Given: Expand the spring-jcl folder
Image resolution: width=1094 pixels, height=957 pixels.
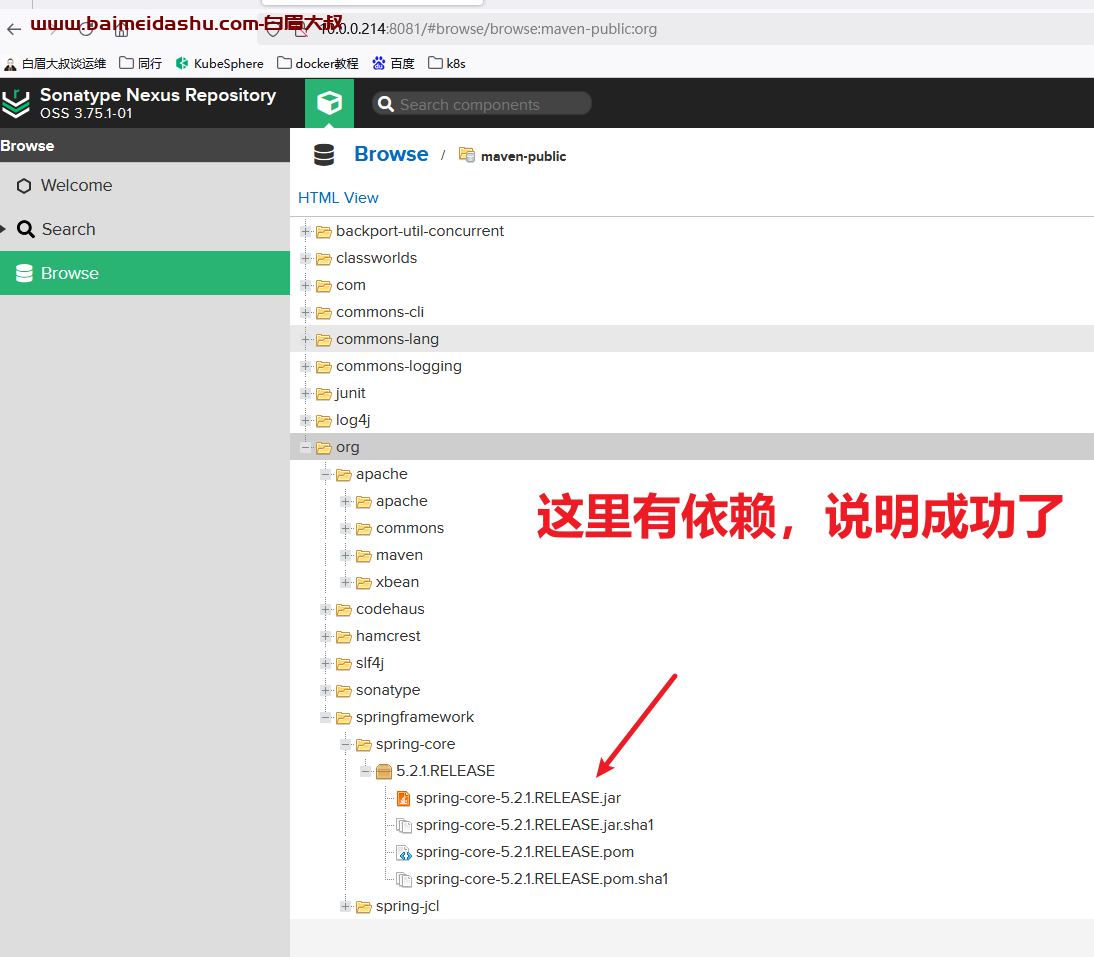Looking at the screenshot, I should click(x=345, y=907).
